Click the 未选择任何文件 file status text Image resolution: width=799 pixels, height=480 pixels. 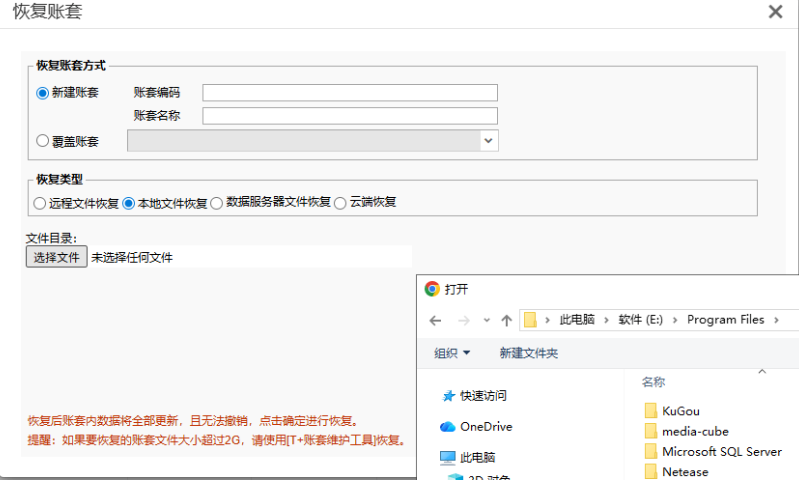point(132,257)
